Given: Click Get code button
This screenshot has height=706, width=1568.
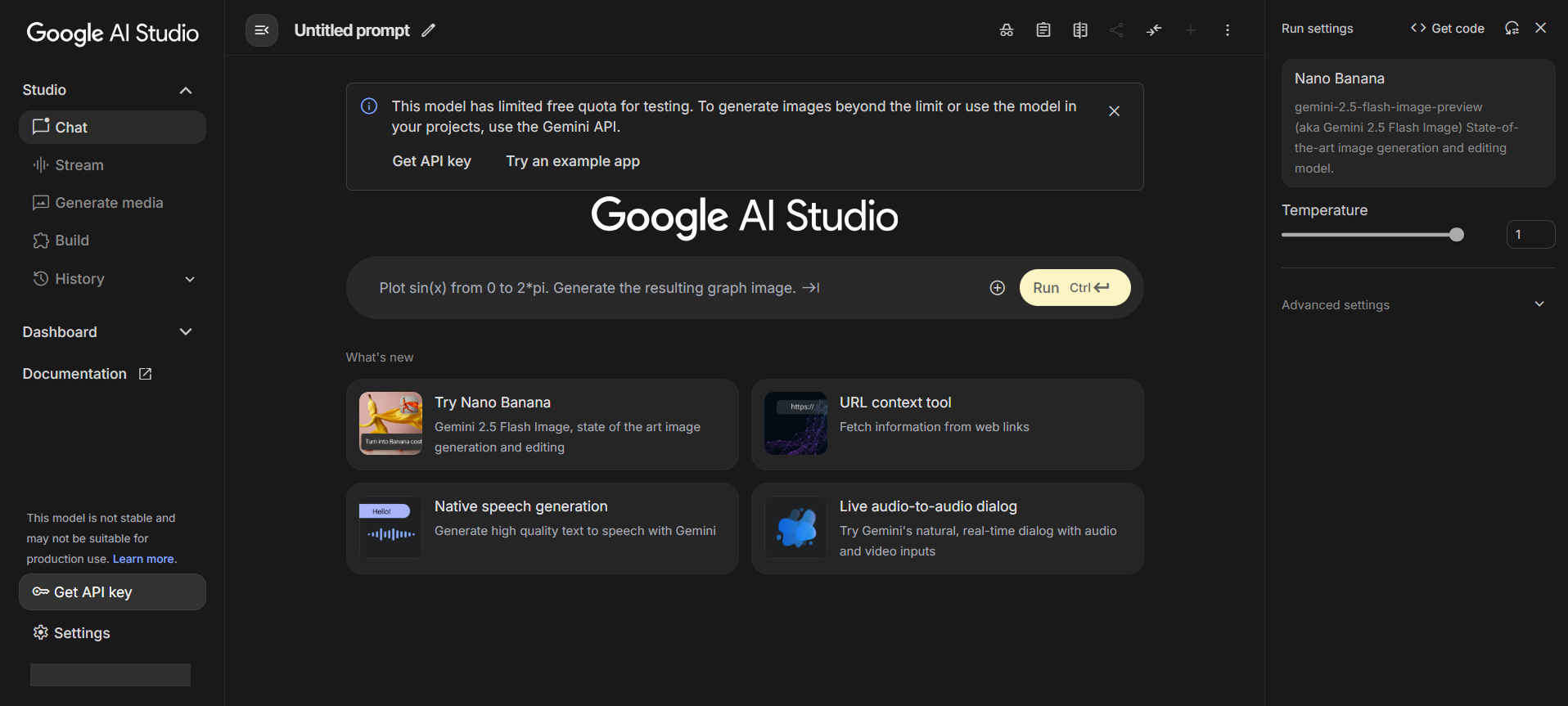Looking at the screenshot, I should (1447, 29).
